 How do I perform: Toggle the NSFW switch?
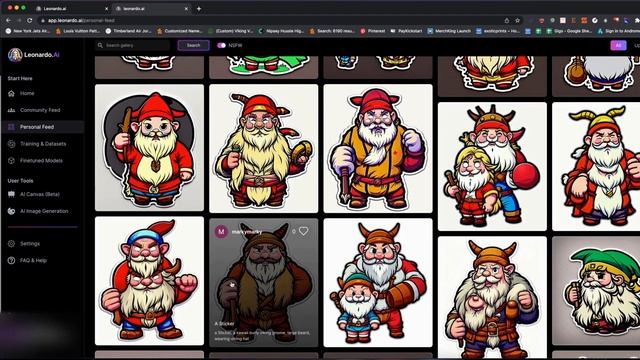click(222, 45)
